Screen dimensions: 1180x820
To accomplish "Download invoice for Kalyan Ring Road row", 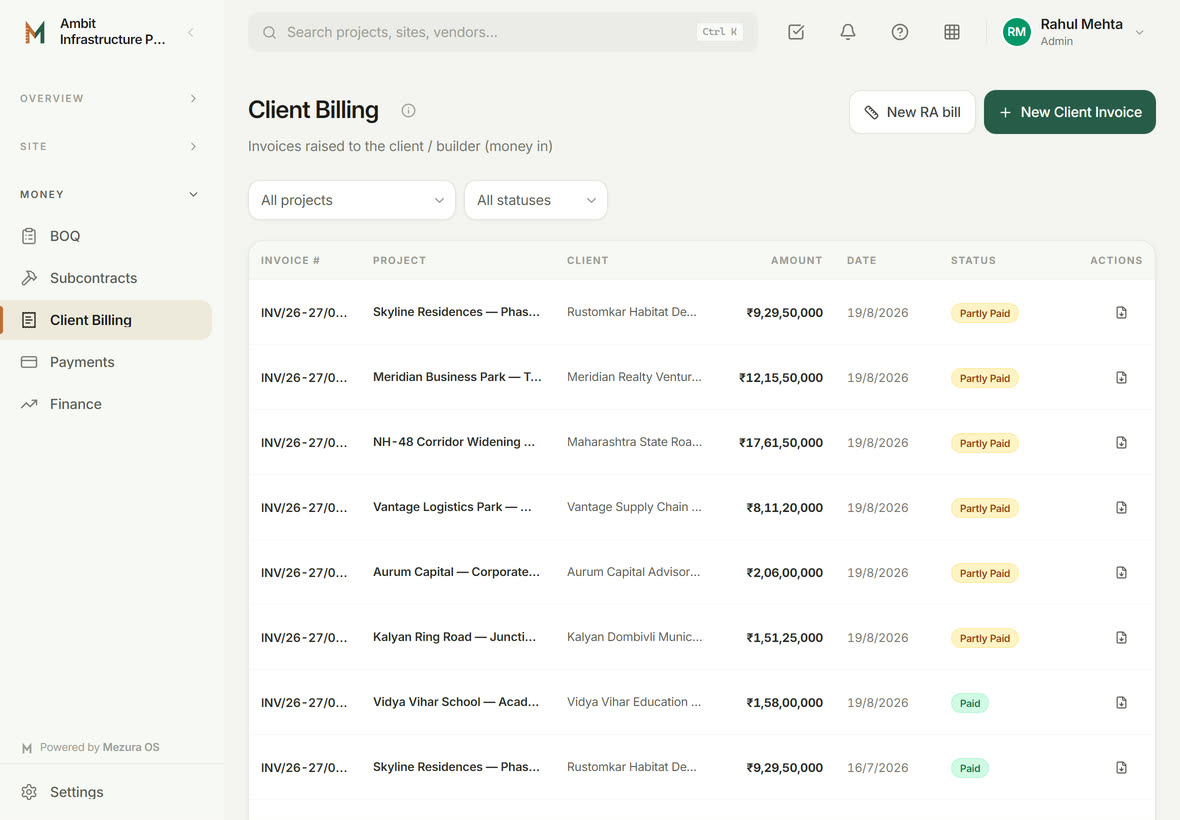I will tap(1121, 637).
